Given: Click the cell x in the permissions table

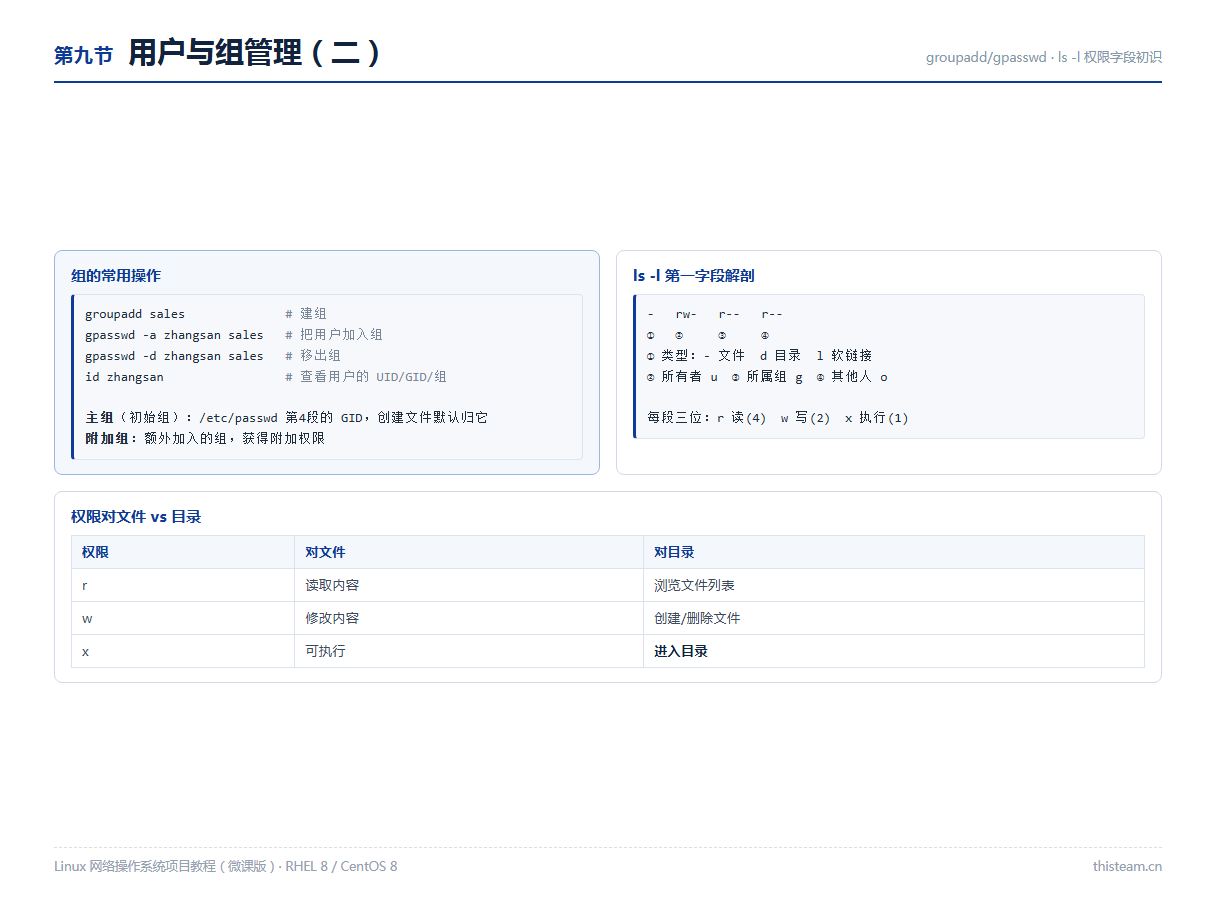Looking at the screenshot, I should (x=183, y=651).
